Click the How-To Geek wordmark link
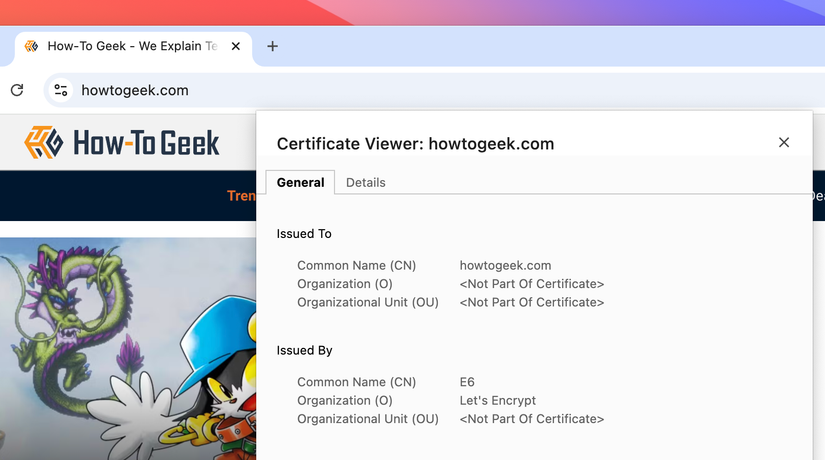Image resolution: width=825 pixels, height=460 pixels. (x=146, y=143)
